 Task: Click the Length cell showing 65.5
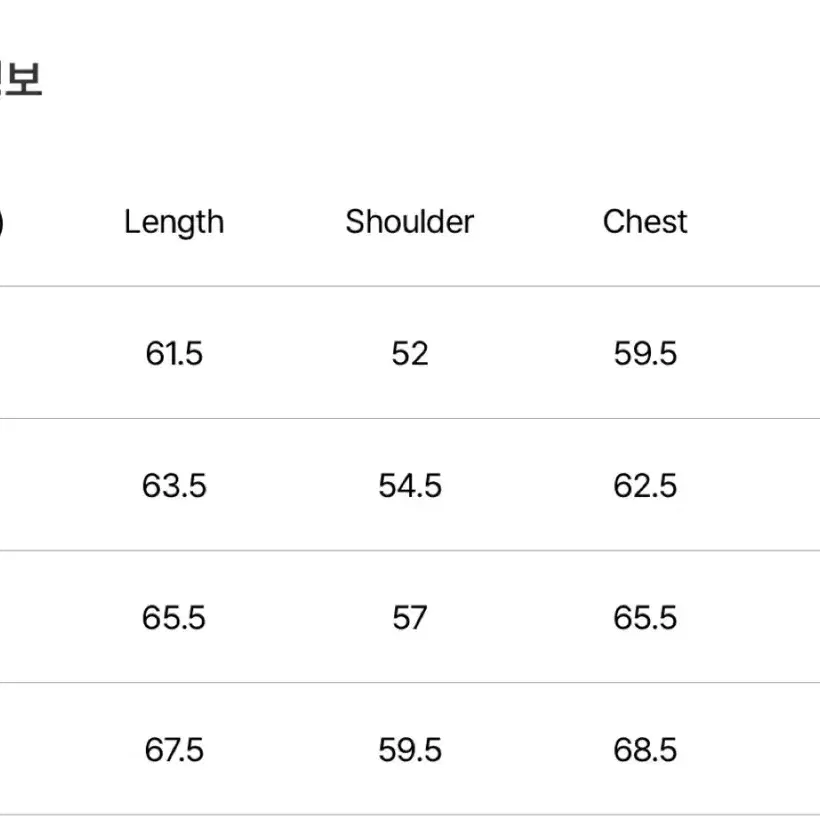174,618
